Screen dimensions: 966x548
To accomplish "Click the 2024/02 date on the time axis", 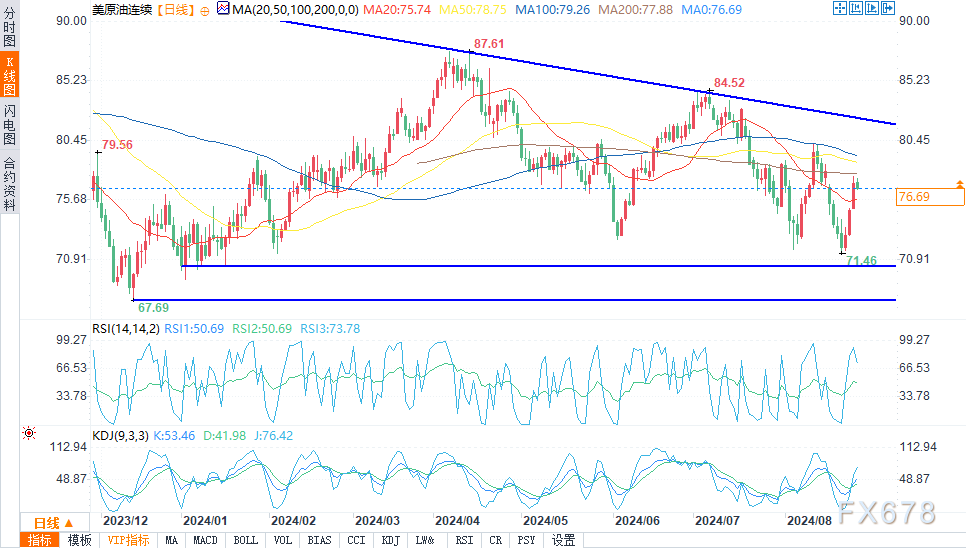I will click(293, 521).
